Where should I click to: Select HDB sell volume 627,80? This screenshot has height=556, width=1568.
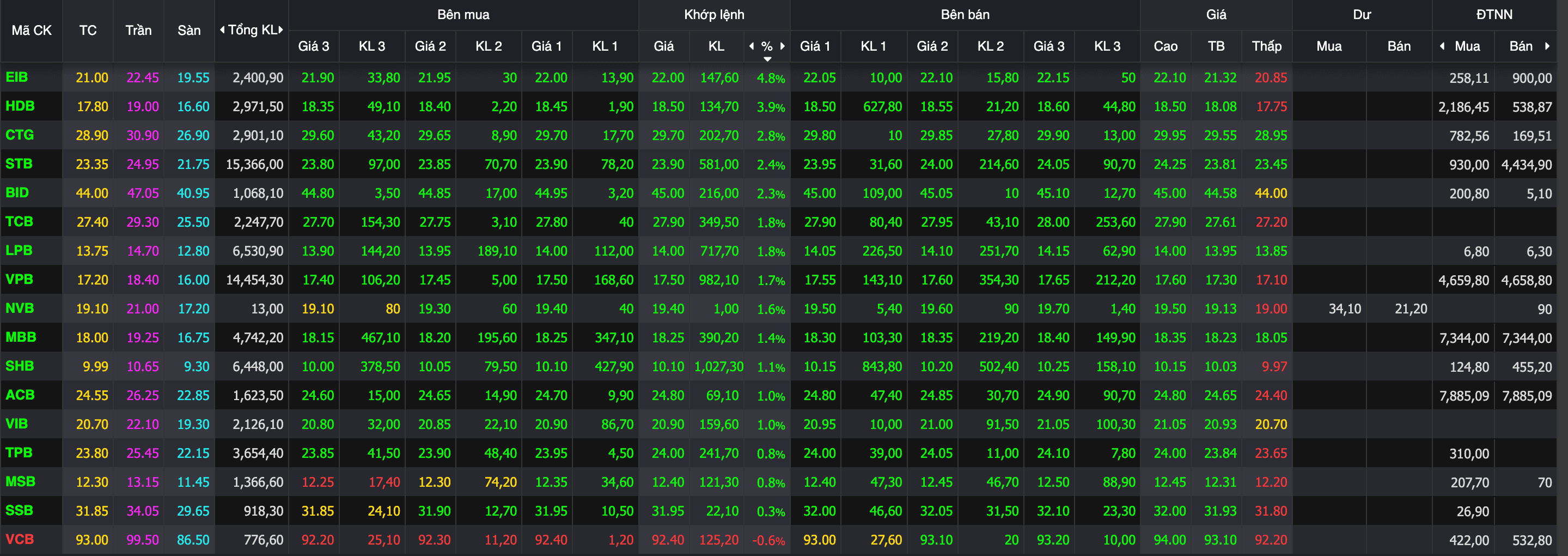[x=882, y=107]
